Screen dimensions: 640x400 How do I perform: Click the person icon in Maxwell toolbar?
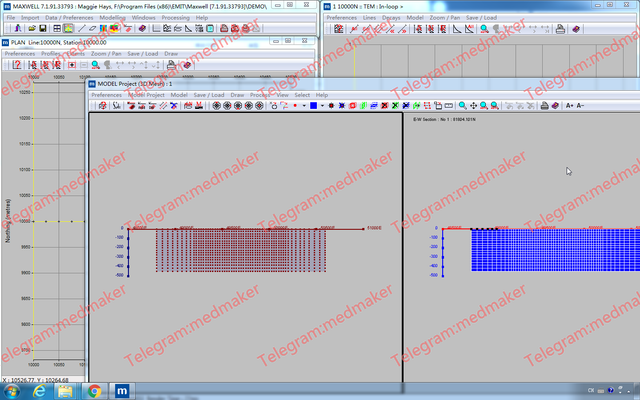(18, 29)
